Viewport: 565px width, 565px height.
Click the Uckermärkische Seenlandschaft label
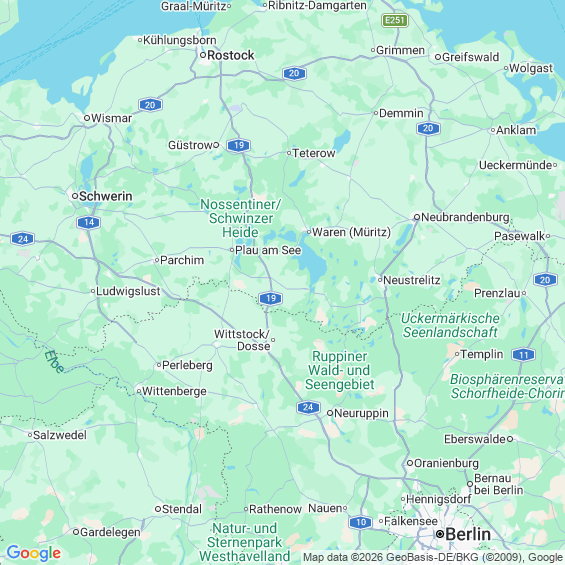(450, 325)
